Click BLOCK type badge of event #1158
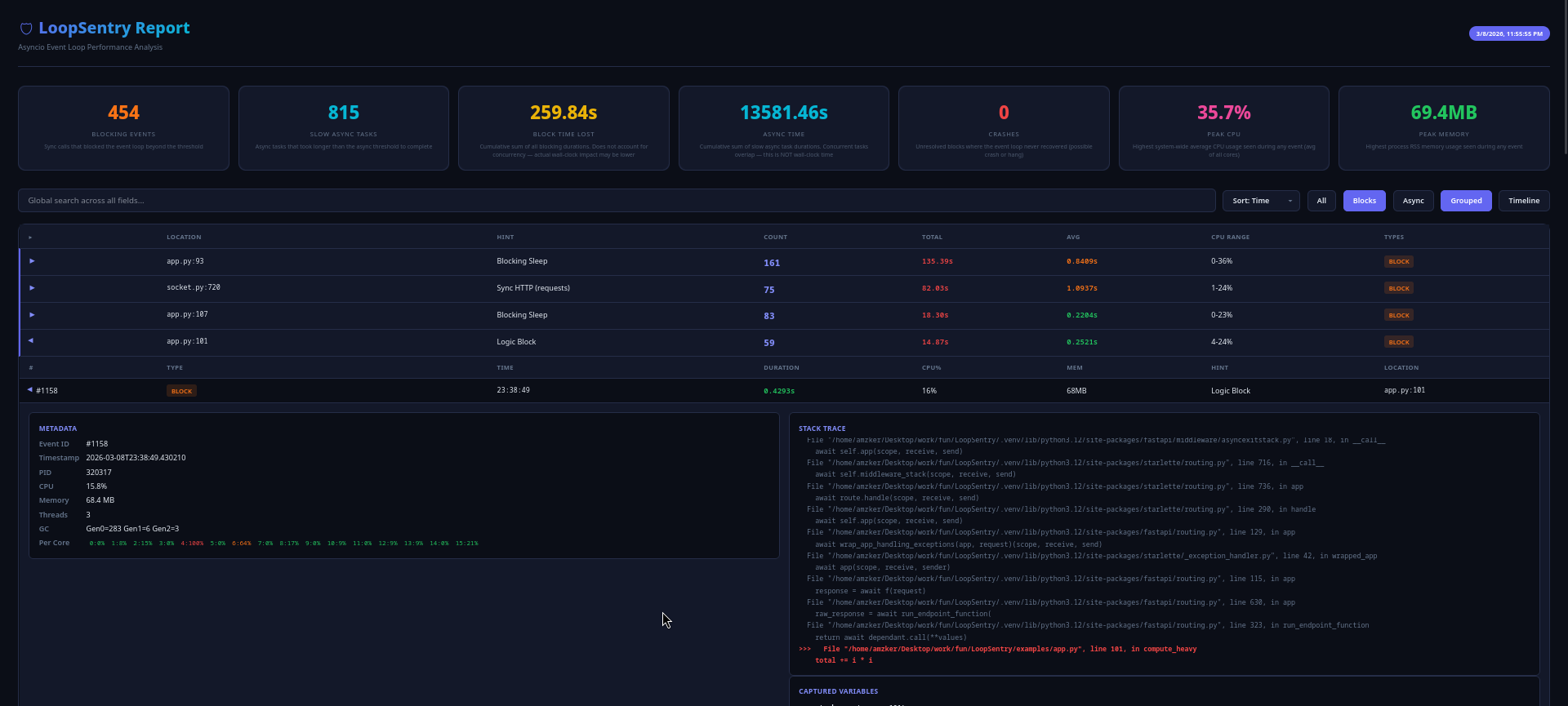This screenshot has width=1568, height=706. coord(181,391)
